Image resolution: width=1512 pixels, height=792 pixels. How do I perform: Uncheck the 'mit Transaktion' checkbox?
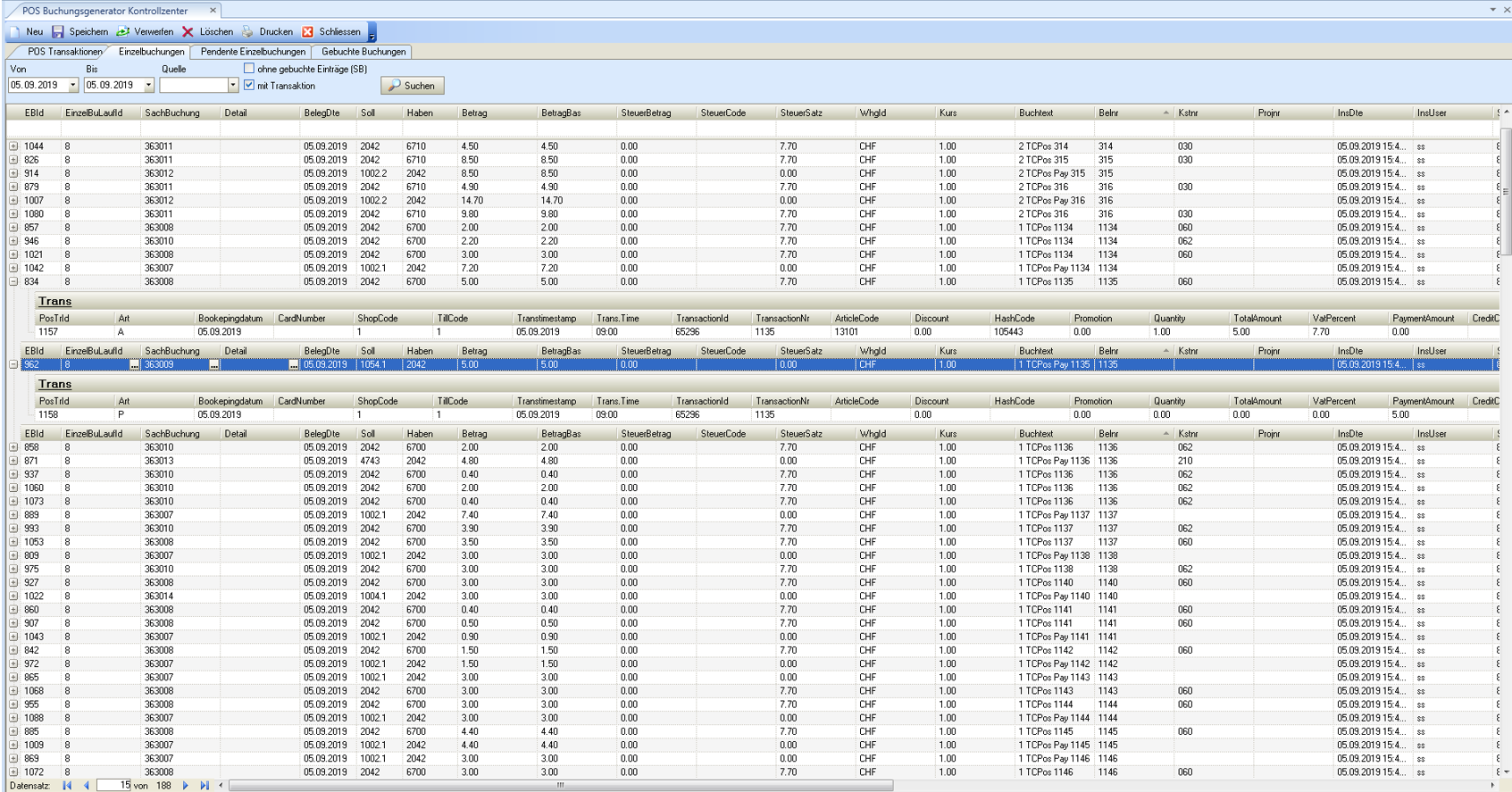249,86
